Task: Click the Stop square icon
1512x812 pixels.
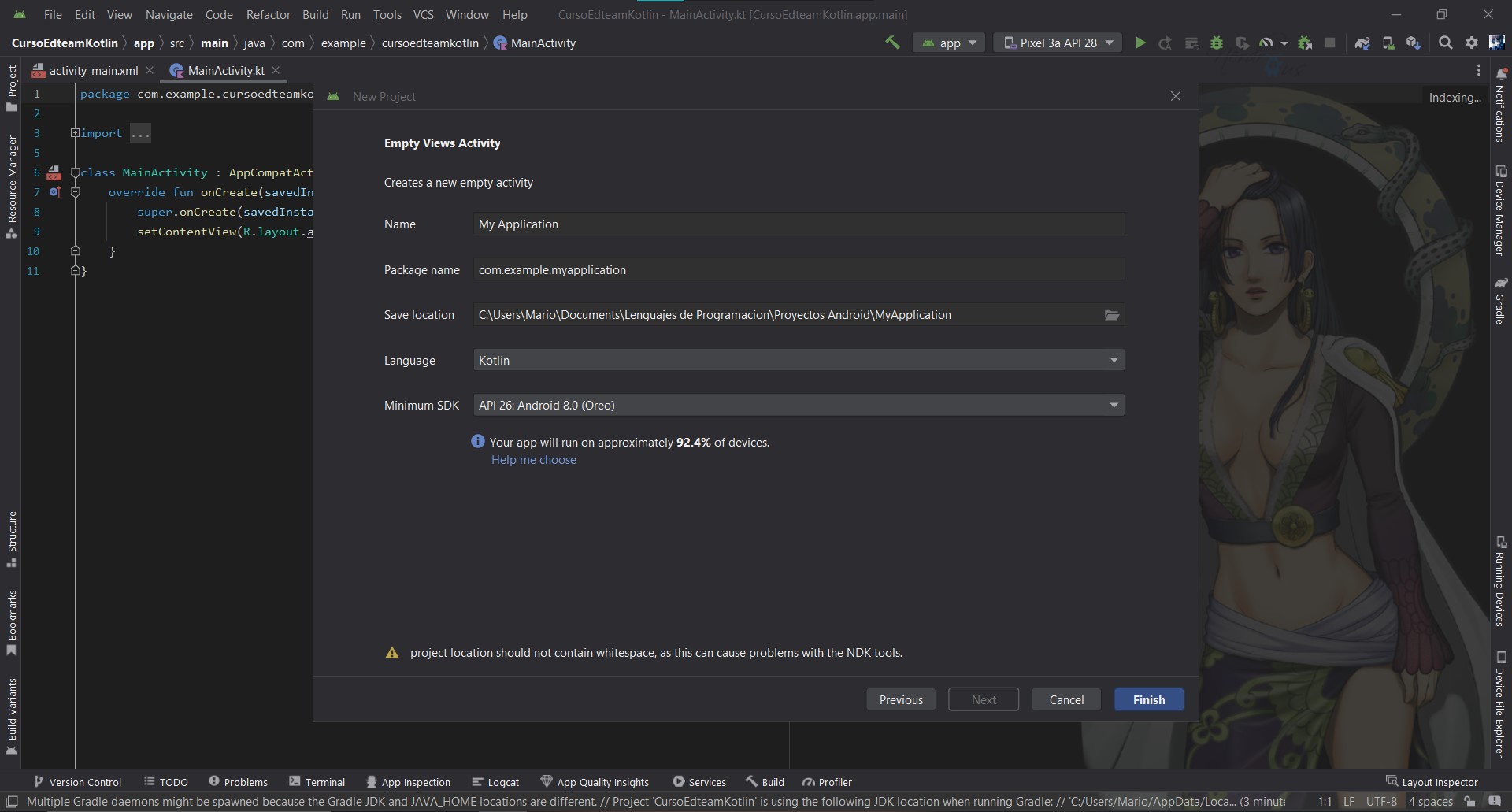Action: (1330, 43)
